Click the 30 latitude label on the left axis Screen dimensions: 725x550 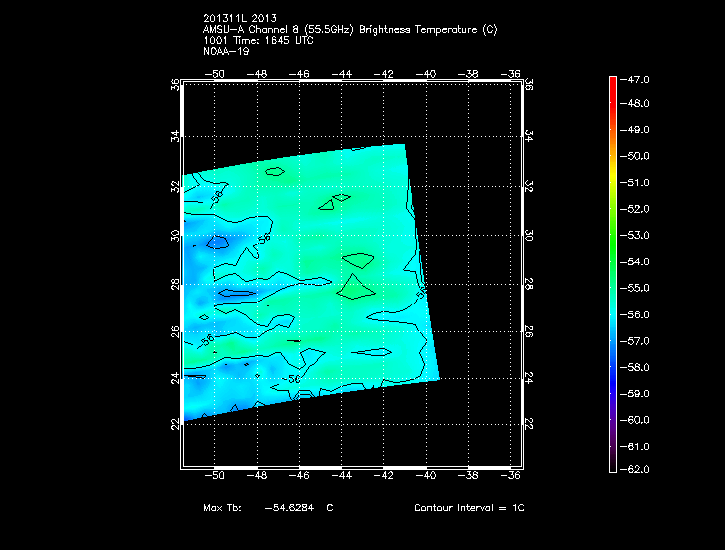(175, 235)
